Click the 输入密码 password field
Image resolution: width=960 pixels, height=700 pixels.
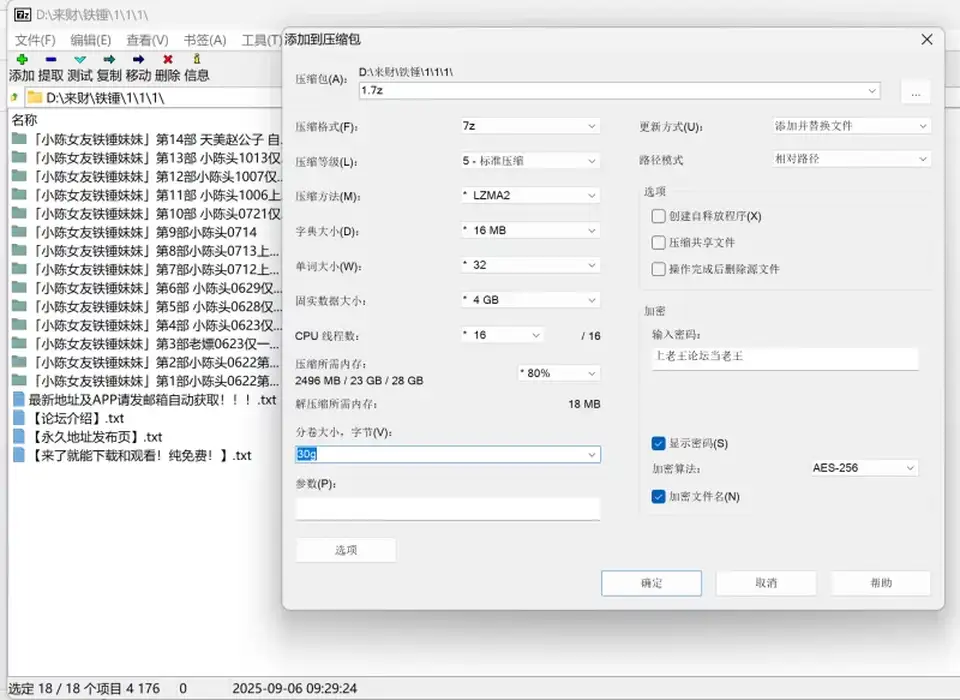click(785, 358)
